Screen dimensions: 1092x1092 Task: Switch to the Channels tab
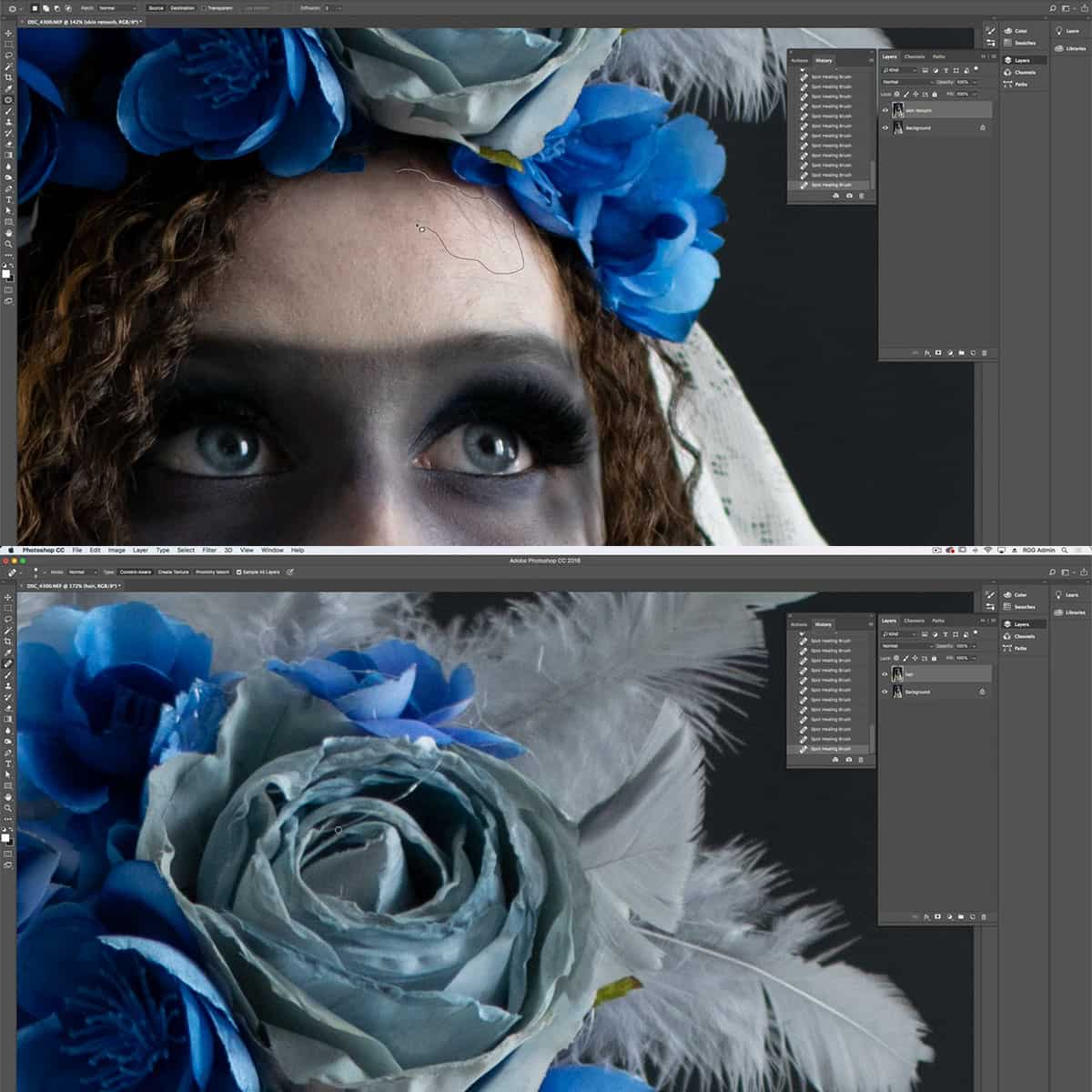click(915, 56)
